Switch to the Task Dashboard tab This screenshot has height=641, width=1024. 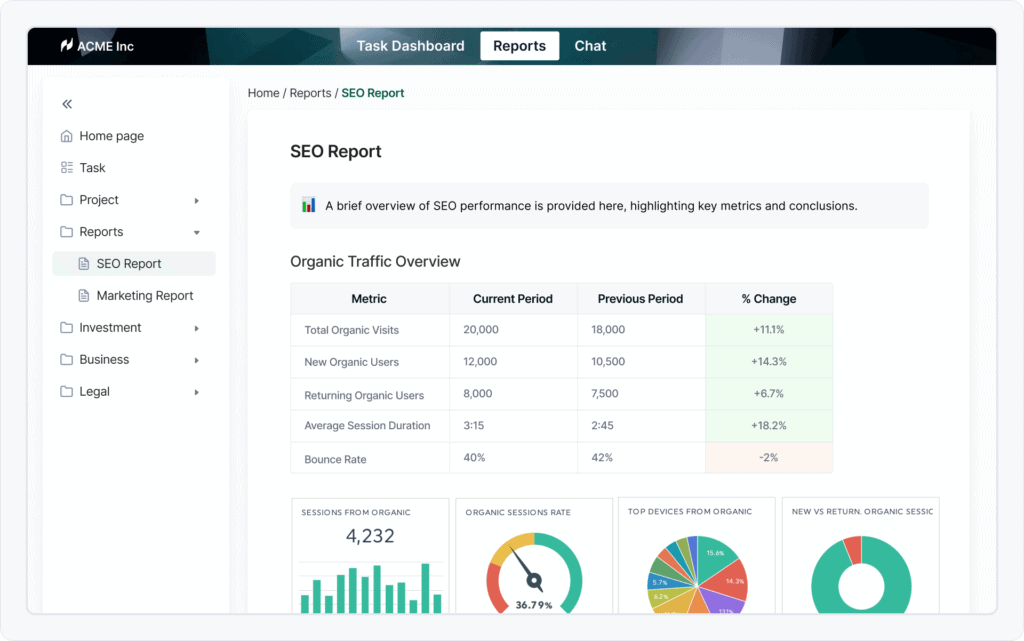click(410, 46)
